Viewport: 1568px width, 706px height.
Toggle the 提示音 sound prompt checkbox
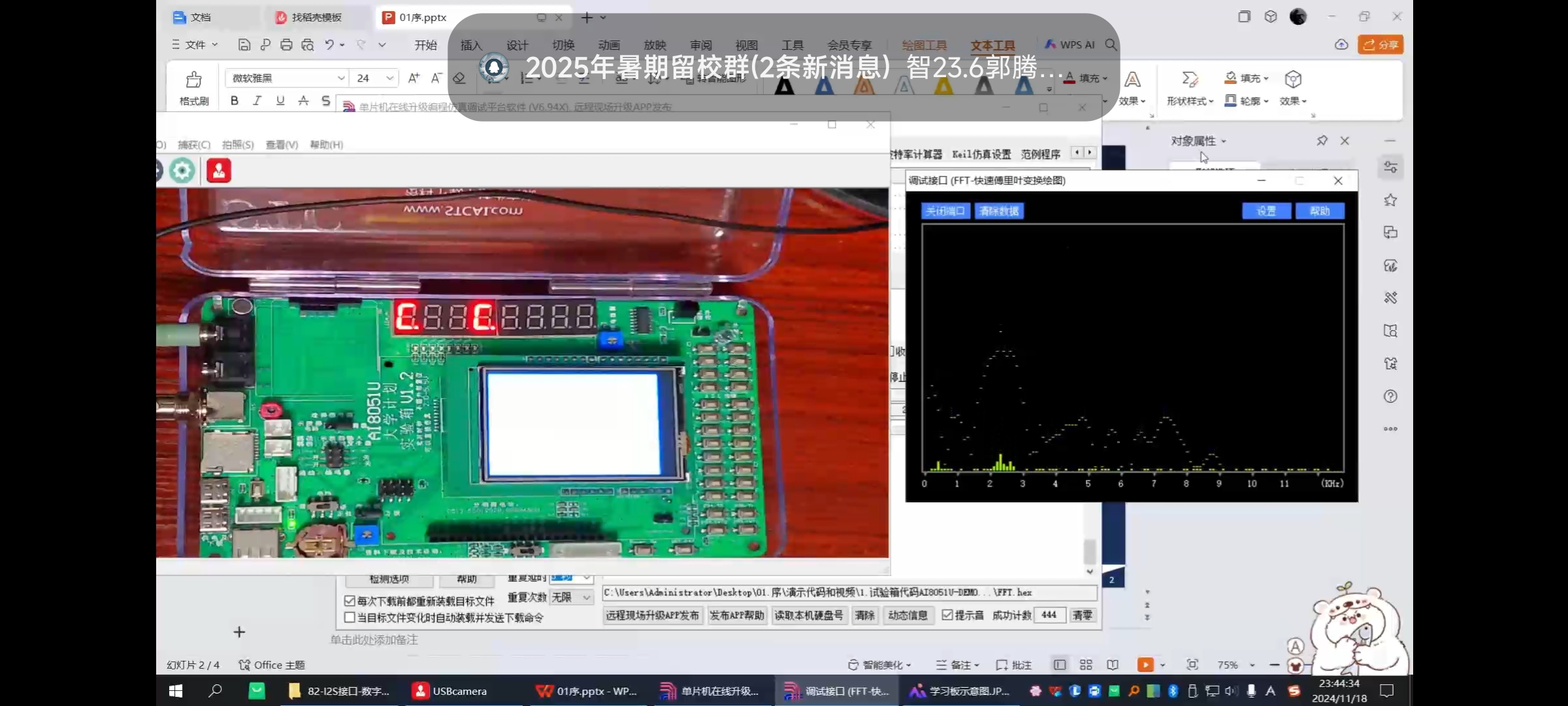coord(947,614)
